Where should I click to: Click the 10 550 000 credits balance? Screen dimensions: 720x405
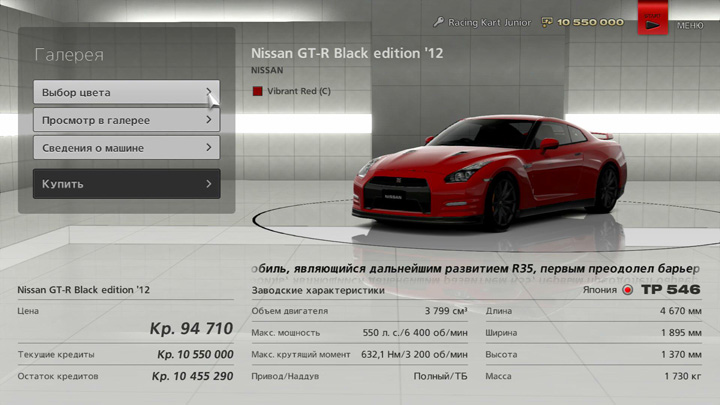coord(591,22)
